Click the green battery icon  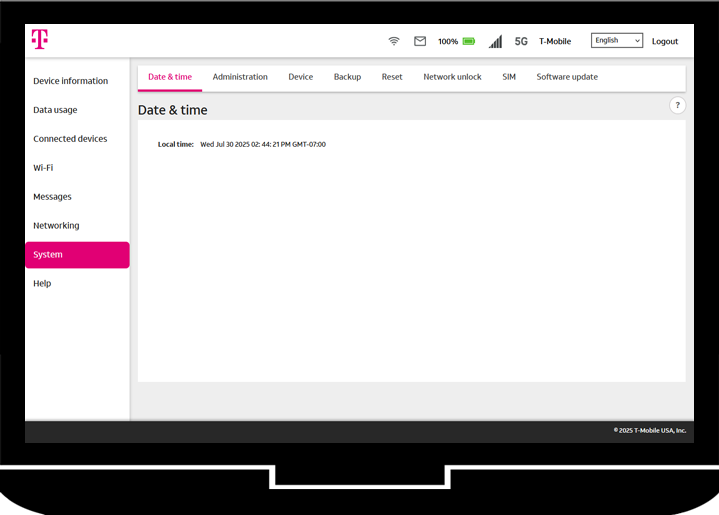(x=469, y=41)
